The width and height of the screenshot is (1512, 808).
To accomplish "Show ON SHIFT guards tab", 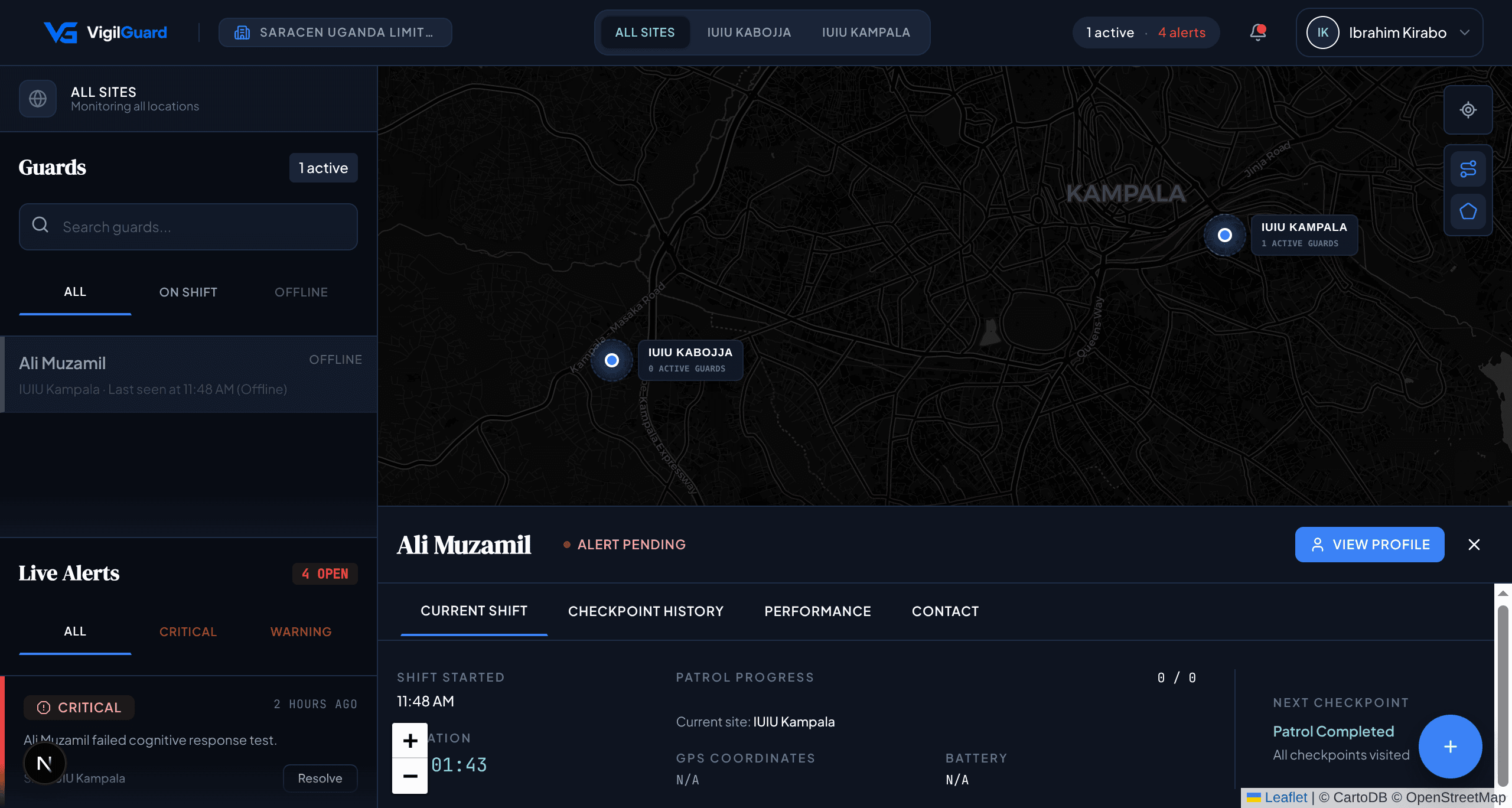I will pyautogui.click(x=188, y=292).
